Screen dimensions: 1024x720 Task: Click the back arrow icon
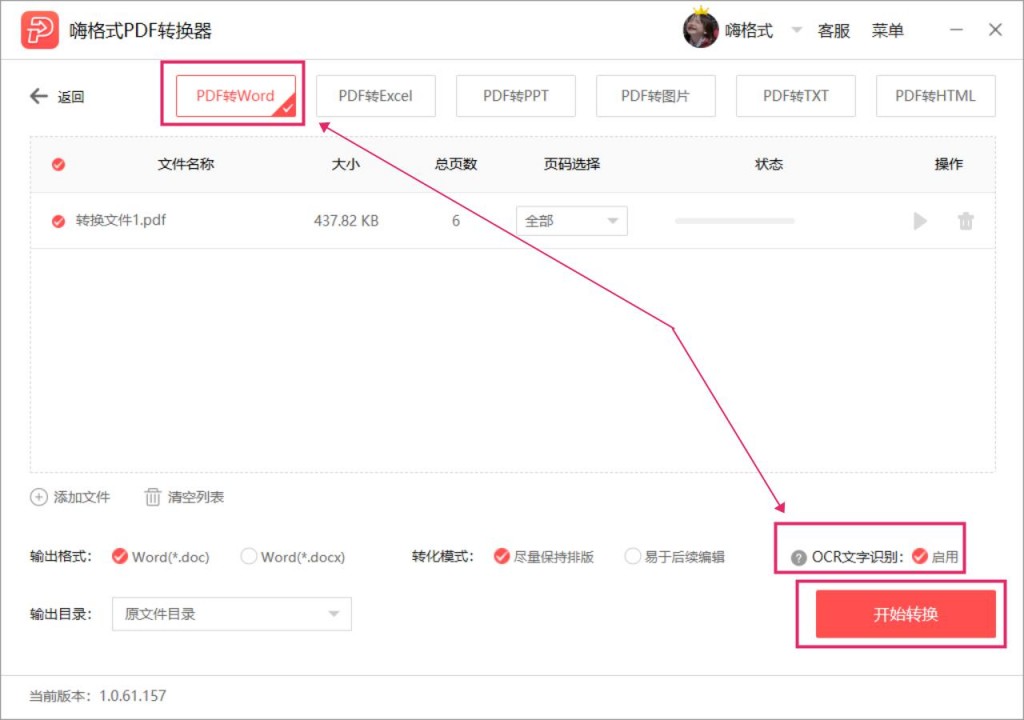click(39, 97)
